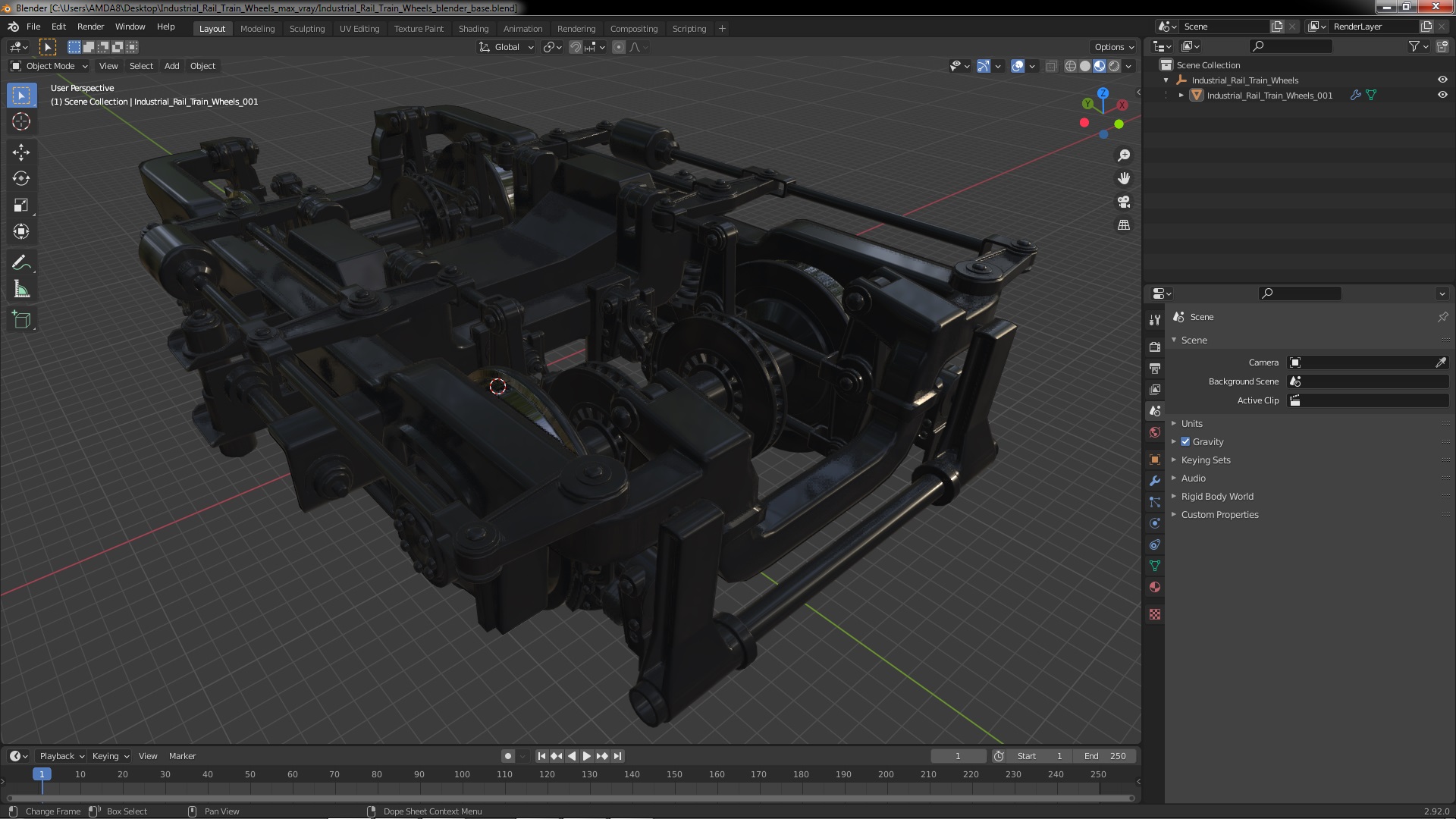
Task: Toggle snapping magnet in header
Action: coord(576,47)
